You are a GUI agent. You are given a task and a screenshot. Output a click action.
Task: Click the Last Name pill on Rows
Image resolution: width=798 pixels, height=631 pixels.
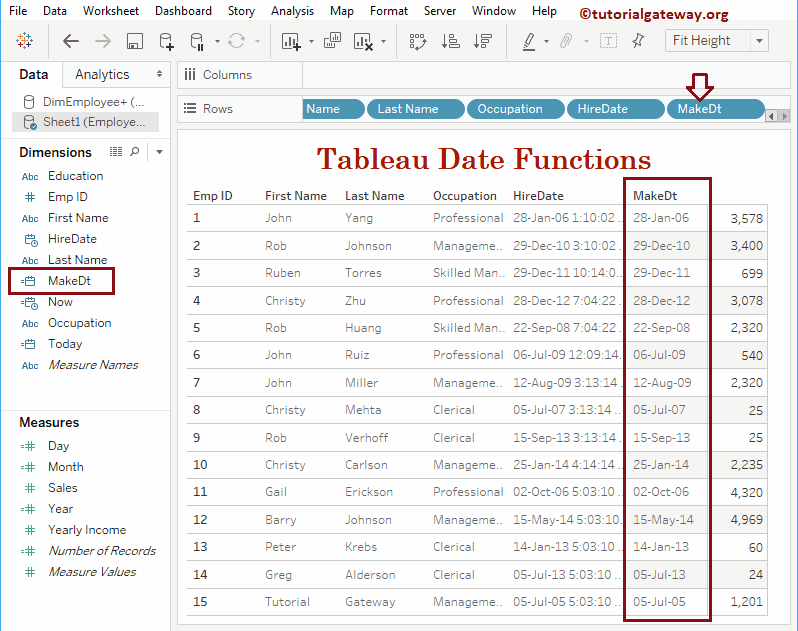416,109
